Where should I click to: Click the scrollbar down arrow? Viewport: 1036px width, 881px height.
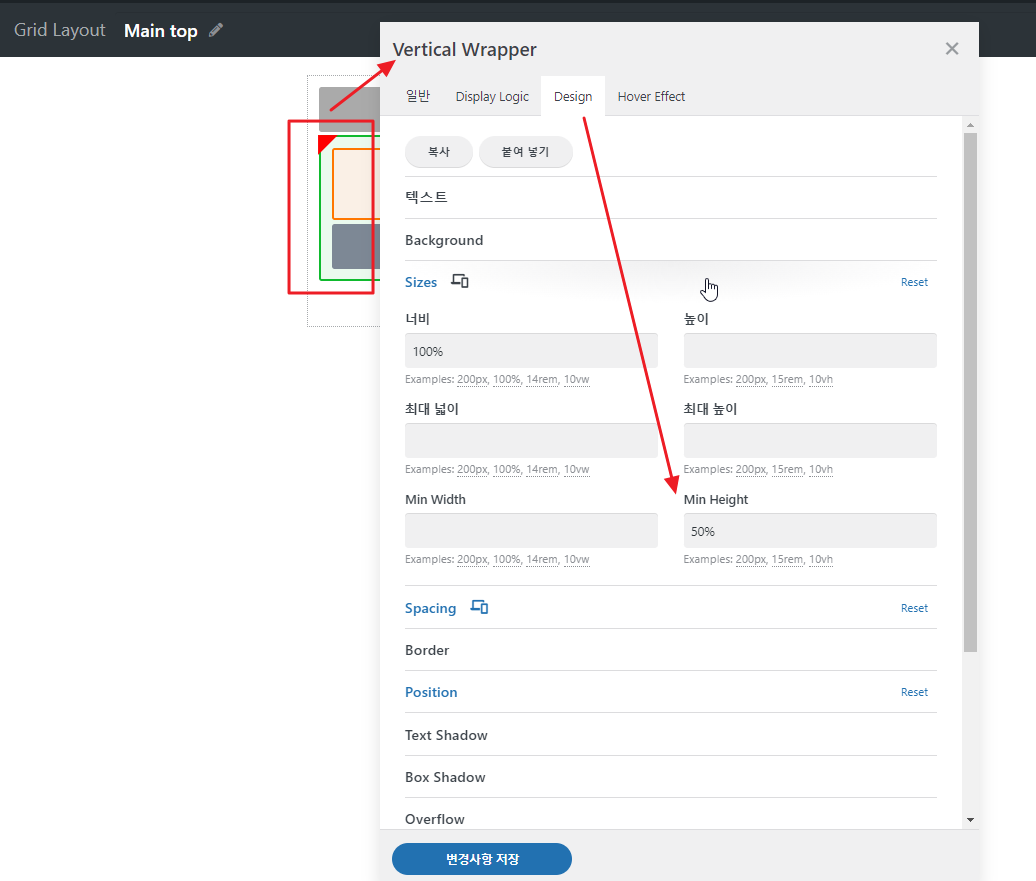tap(970, 820)
